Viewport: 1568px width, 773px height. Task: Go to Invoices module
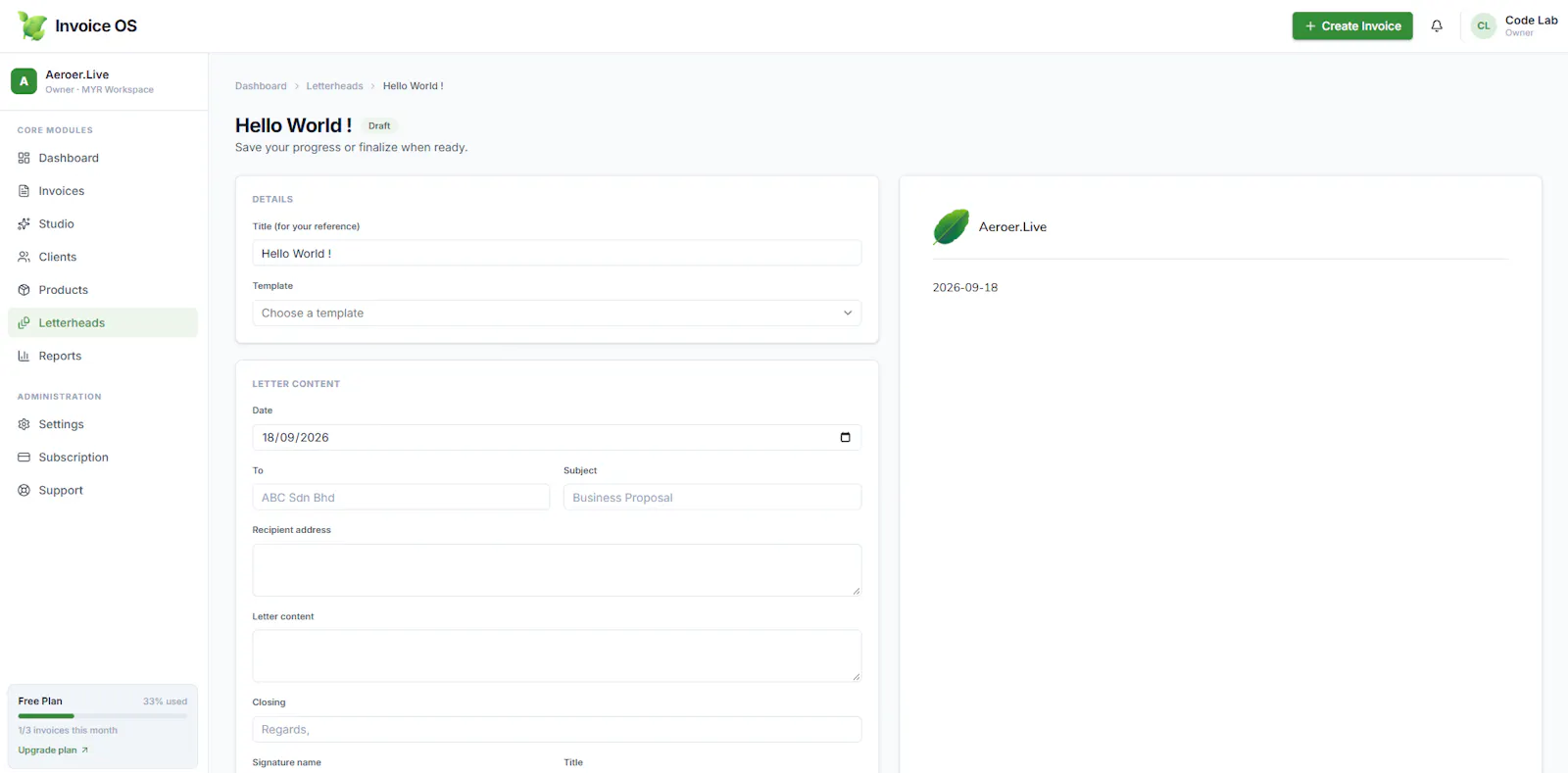tap(103, 191)
